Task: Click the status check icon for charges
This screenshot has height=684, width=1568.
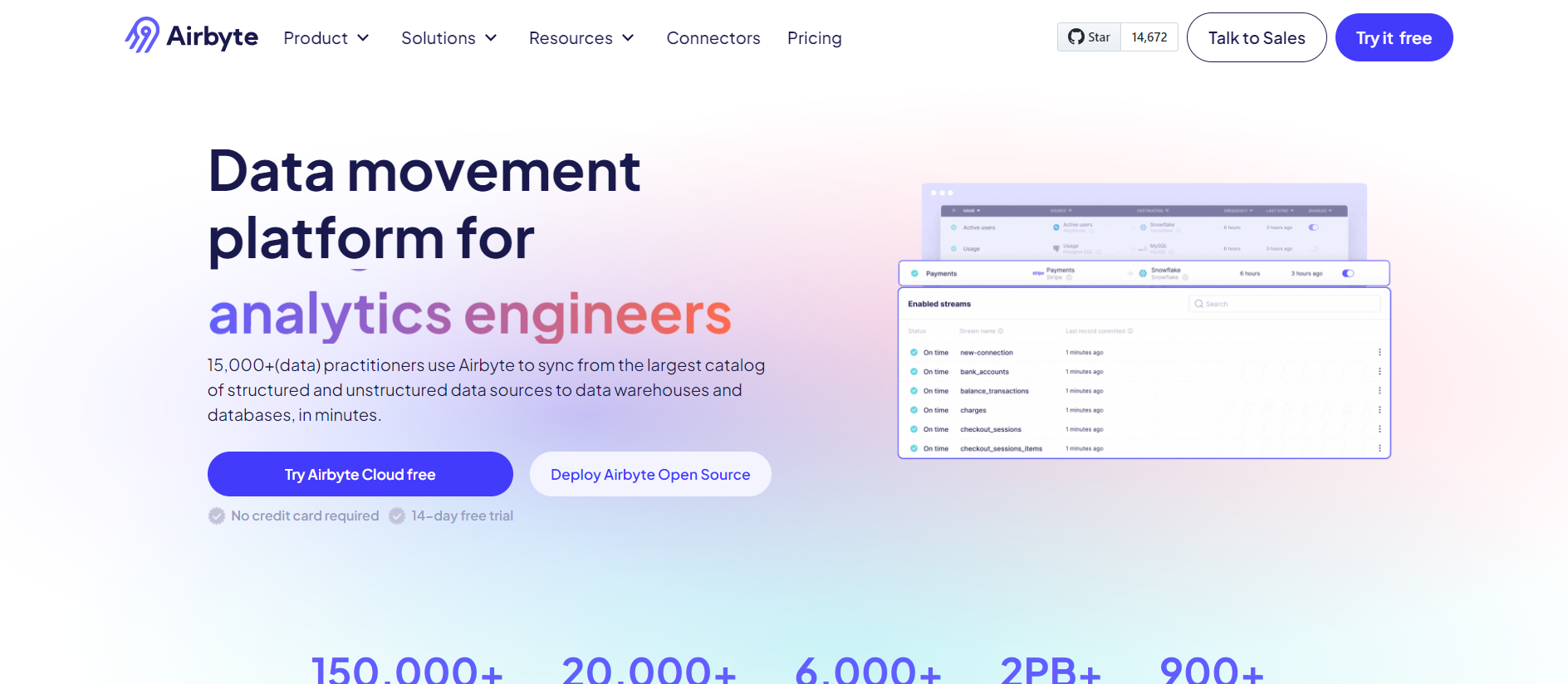Action: click(x=914, y=410)
